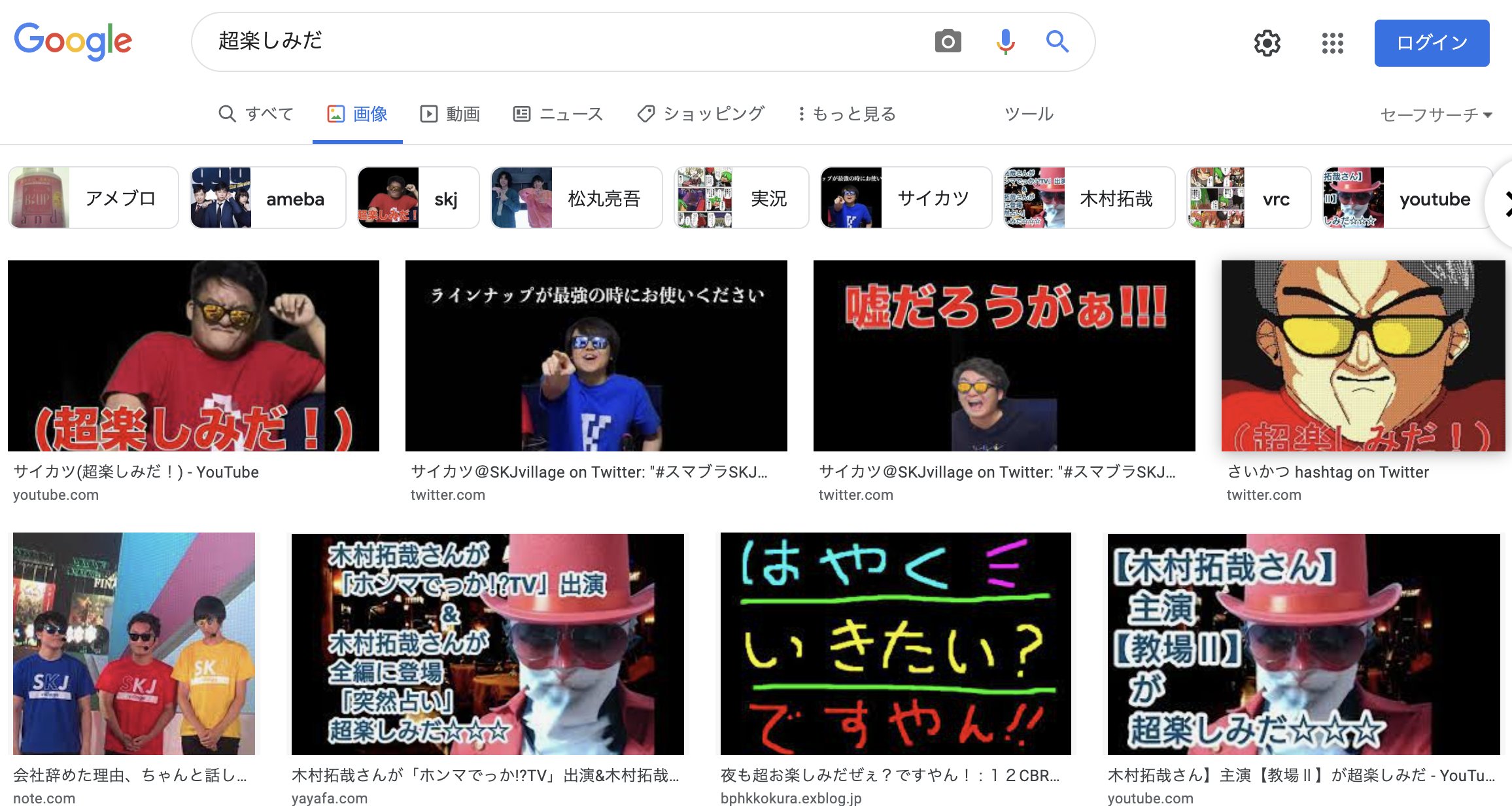
Task: Click the blue magnifier search button
Action: [x=1057, y=41]
